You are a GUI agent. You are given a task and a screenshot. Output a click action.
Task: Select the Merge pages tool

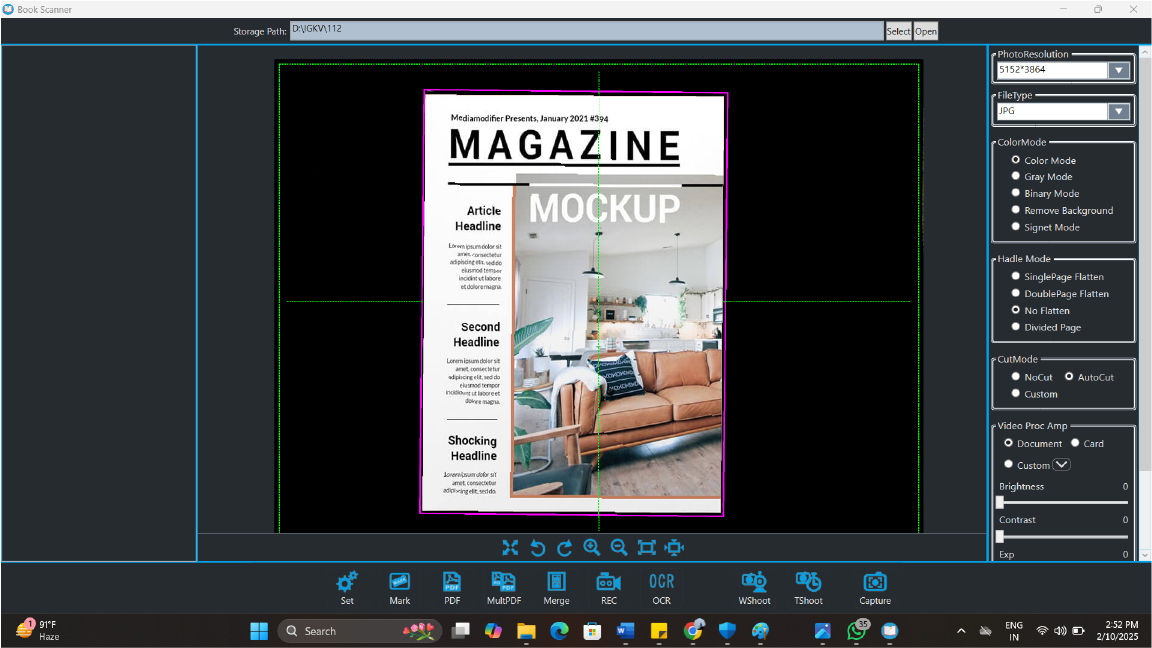(556, 582)
